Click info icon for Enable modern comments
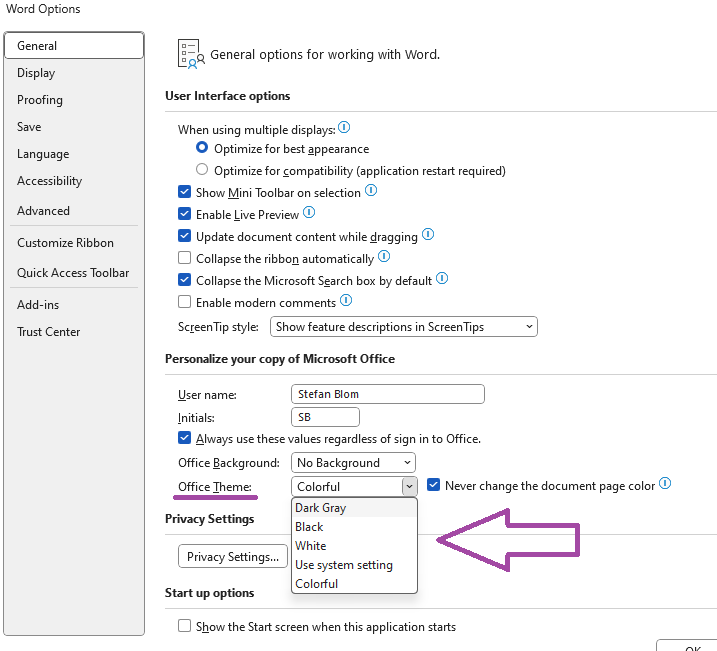 tap(346, 300)
